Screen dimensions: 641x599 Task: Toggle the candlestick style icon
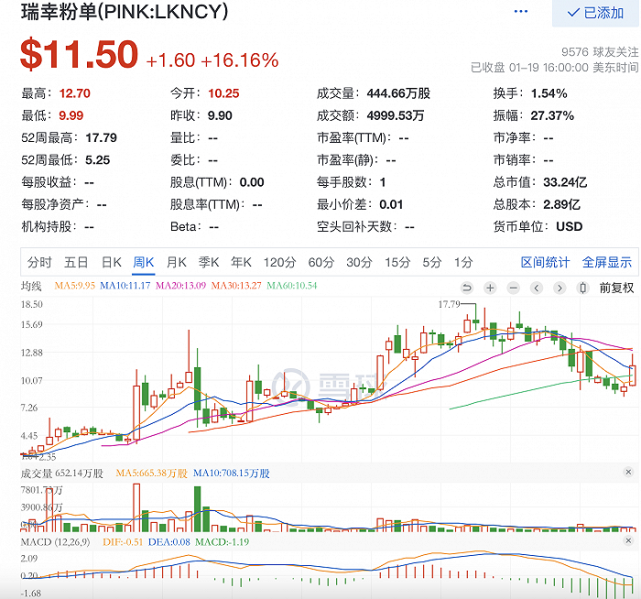click(x=583, y=288)
